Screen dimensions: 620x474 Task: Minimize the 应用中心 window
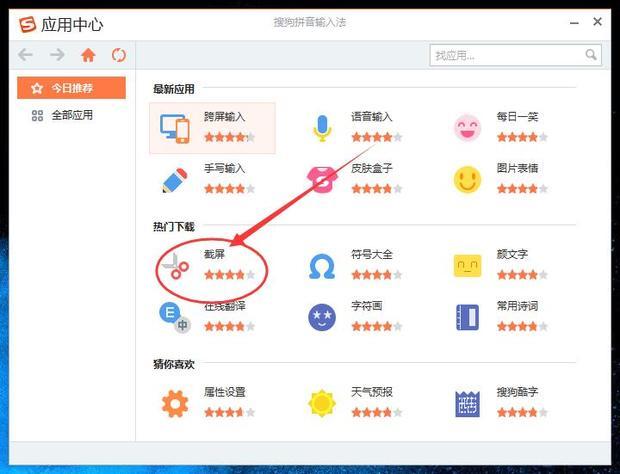(x=574, y=23)
